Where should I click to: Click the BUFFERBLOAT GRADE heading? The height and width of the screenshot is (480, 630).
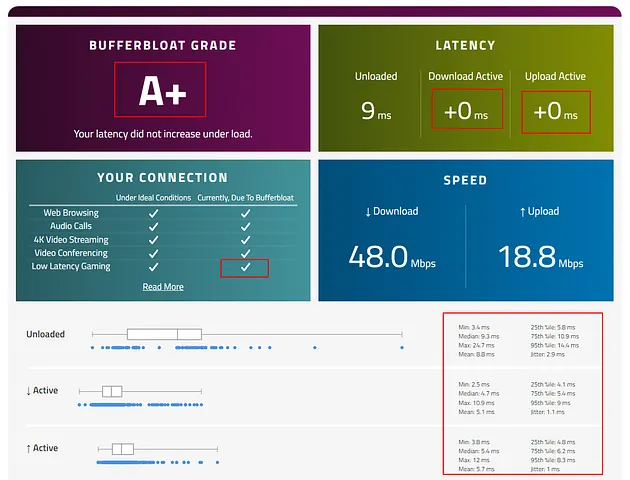tap(163, 45)
